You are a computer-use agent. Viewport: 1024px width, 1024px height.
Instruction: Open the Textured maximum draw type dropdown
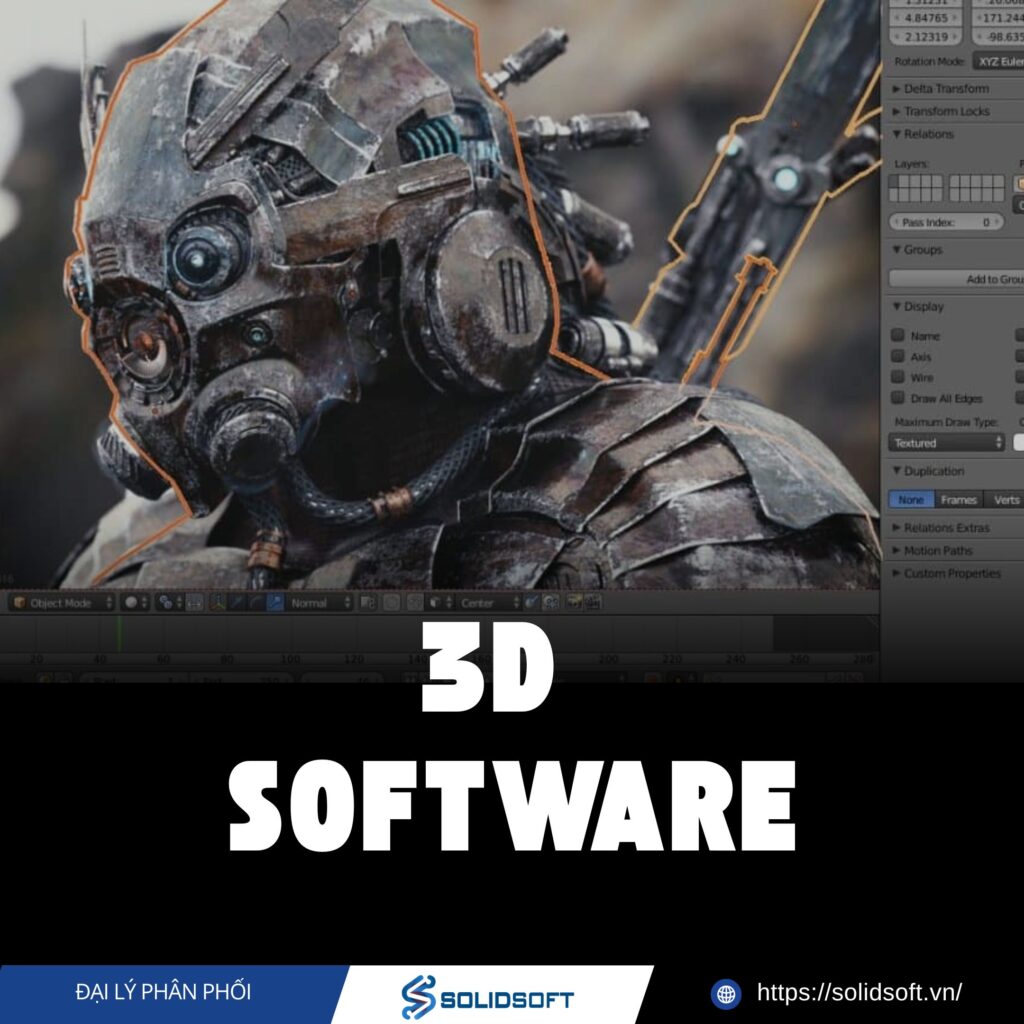click(x=946, y=443)
